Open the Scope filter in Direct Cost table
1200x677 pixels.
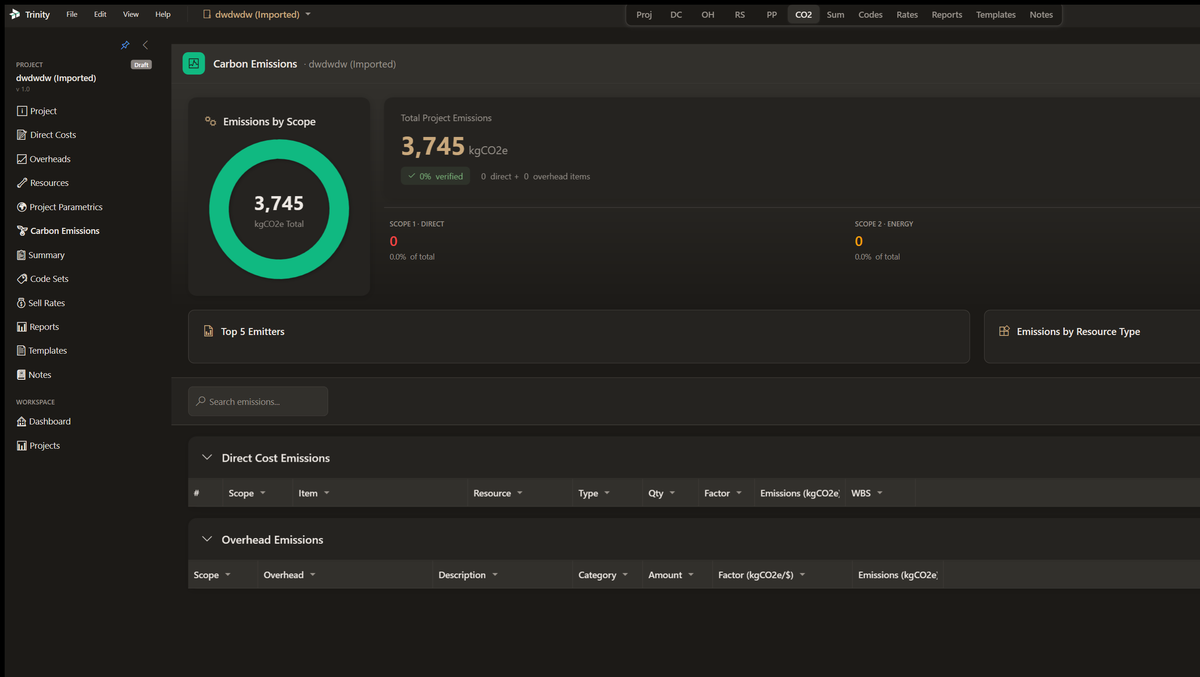click(263, 493)
